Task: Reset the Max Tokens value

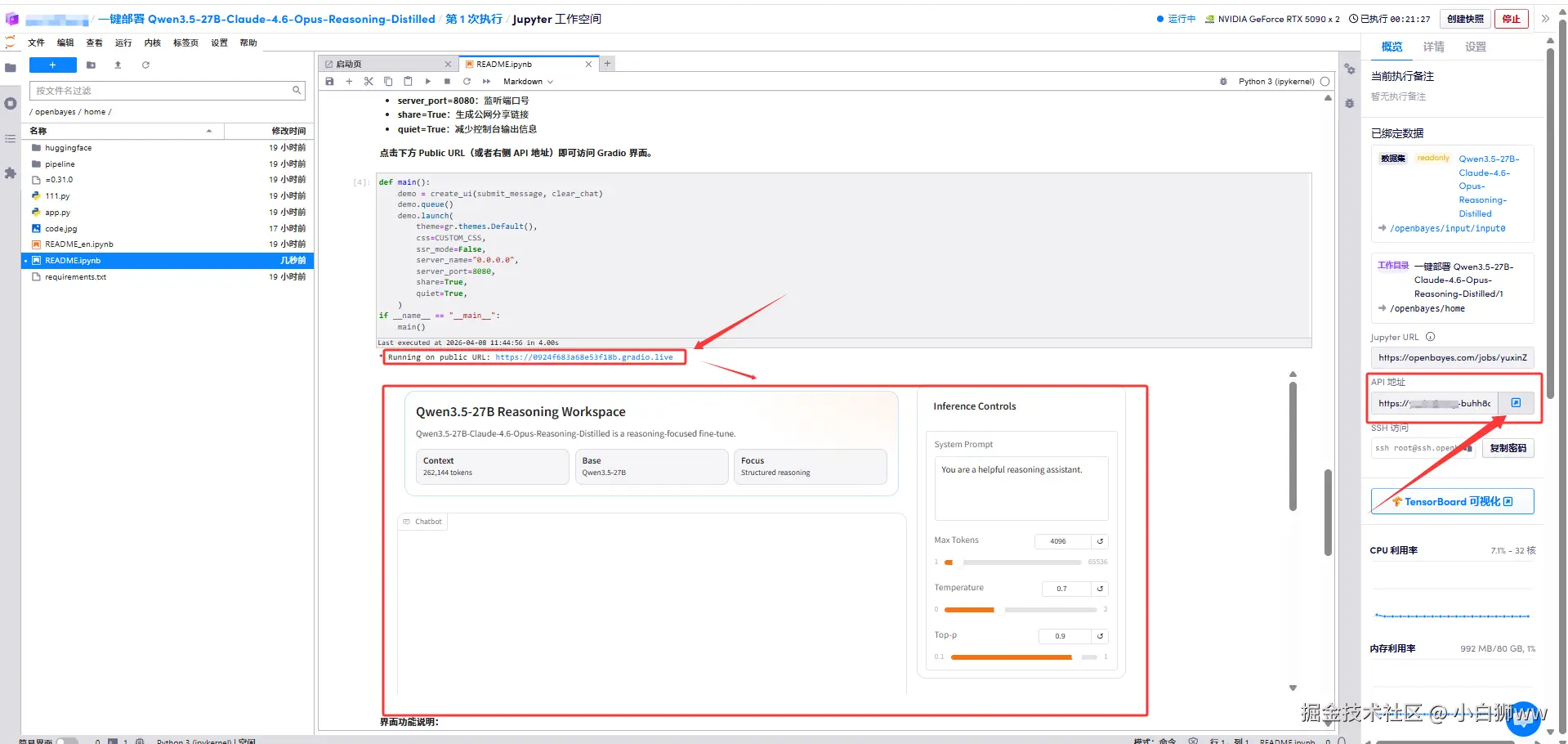Action: point(1100,541)
